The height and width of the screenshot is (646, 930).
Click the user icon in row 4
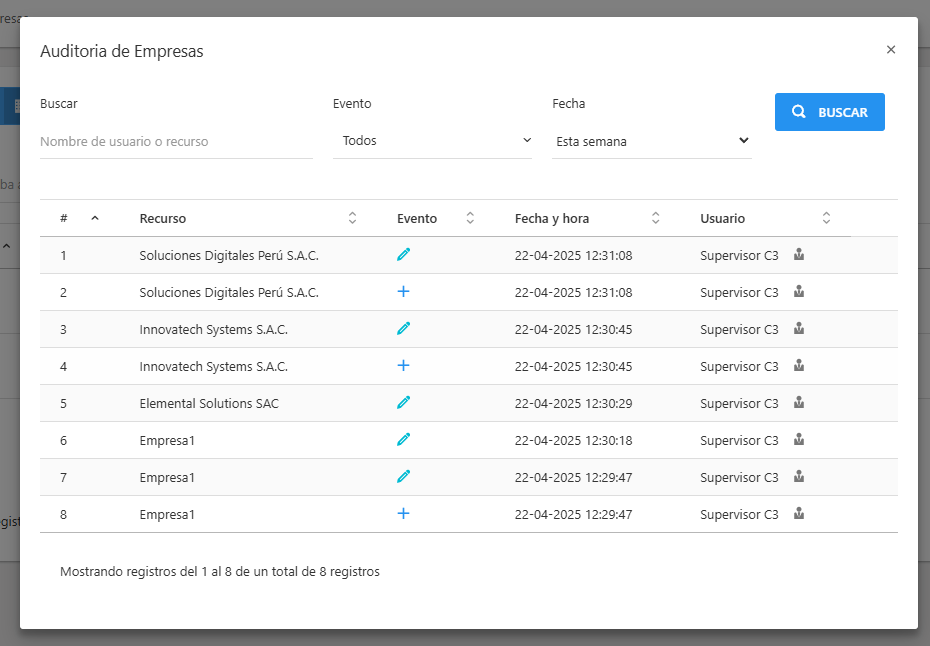(799, 365)
